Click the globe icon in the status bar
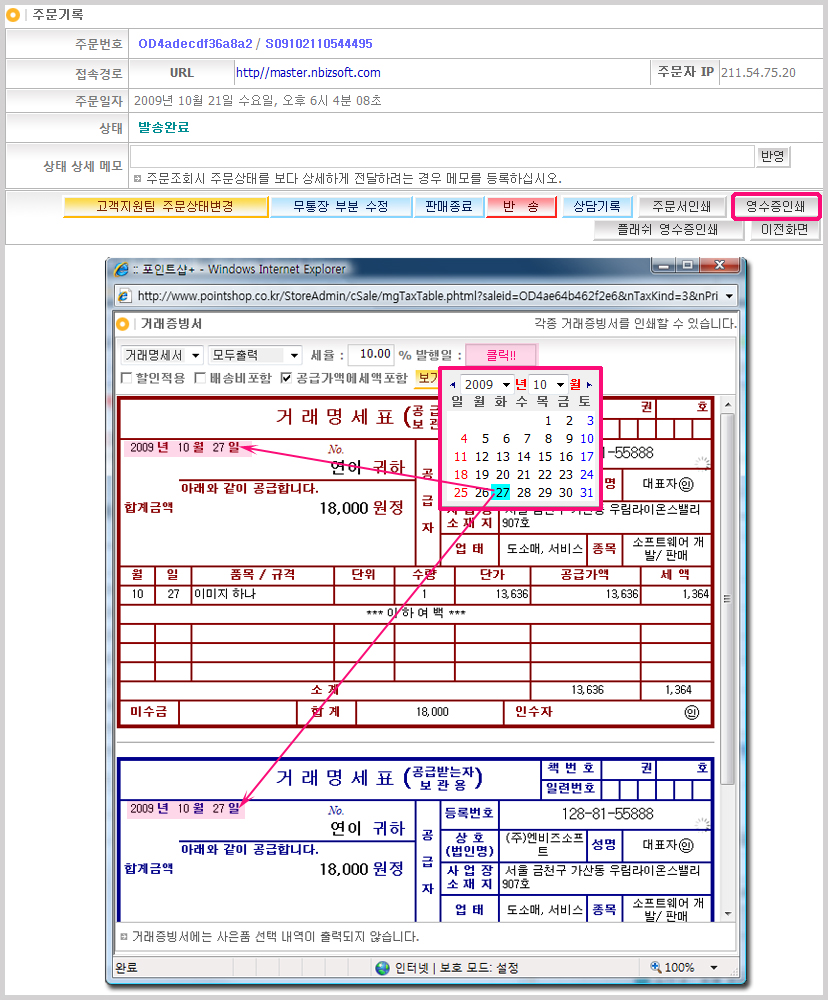The image size is (828, 1000). pos(382,968)
